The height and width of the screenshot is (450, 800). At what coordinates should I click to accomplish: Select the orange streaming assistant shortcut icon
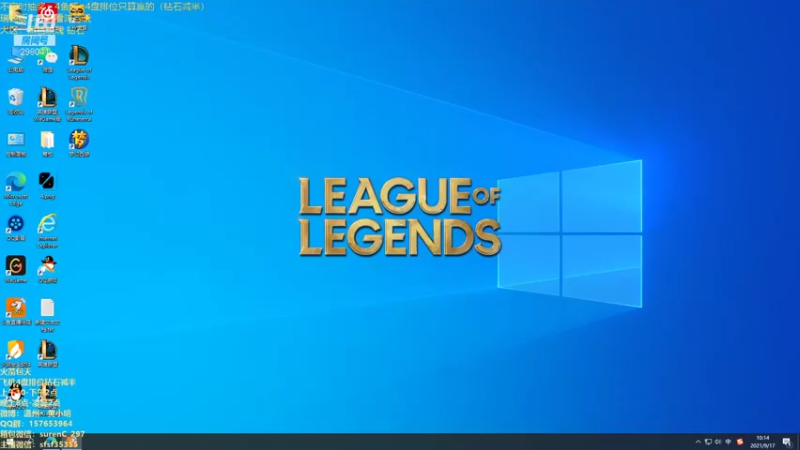[16, 312]
